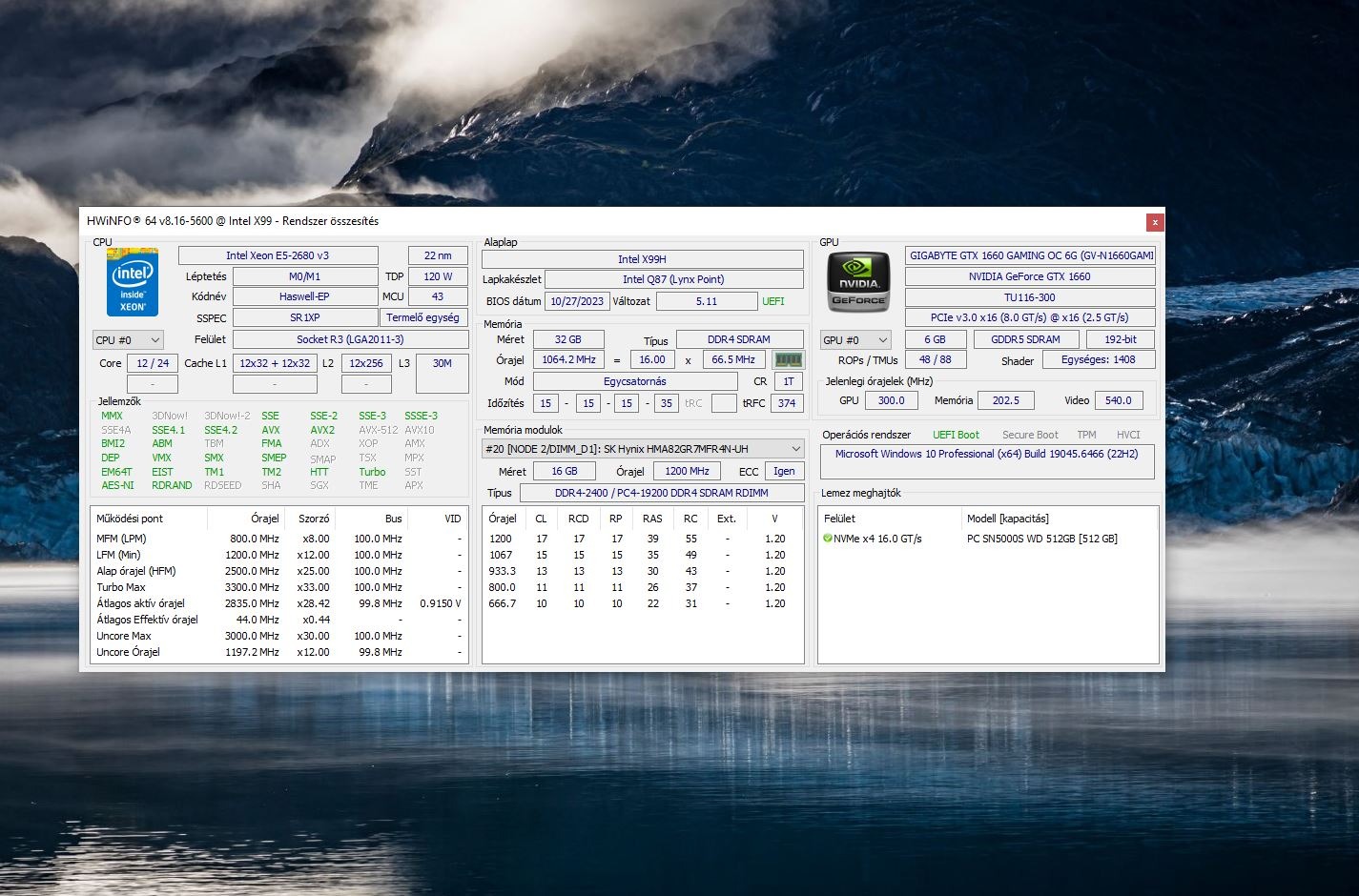Click the green memory chip icon
1359x896 pixels.
coord(788,360)
